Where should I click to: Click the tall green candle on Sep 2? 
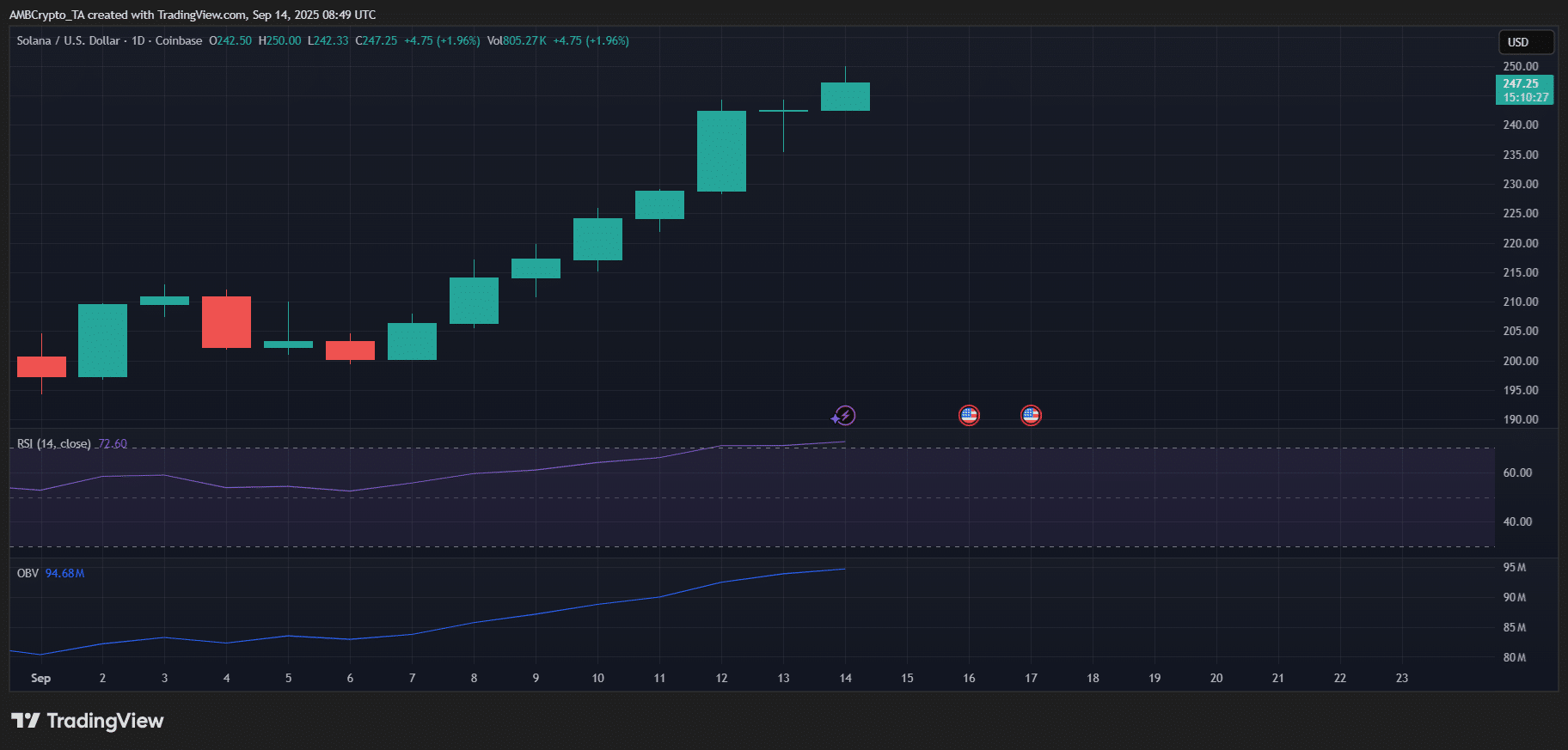coord(102,340)
